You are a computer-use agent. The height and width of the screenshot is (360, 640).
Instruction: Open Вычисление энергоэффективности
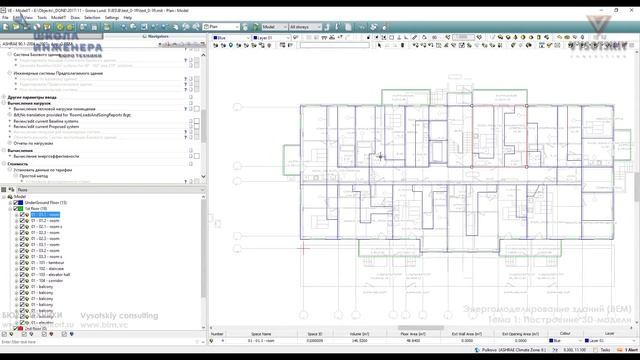(46, 156)
